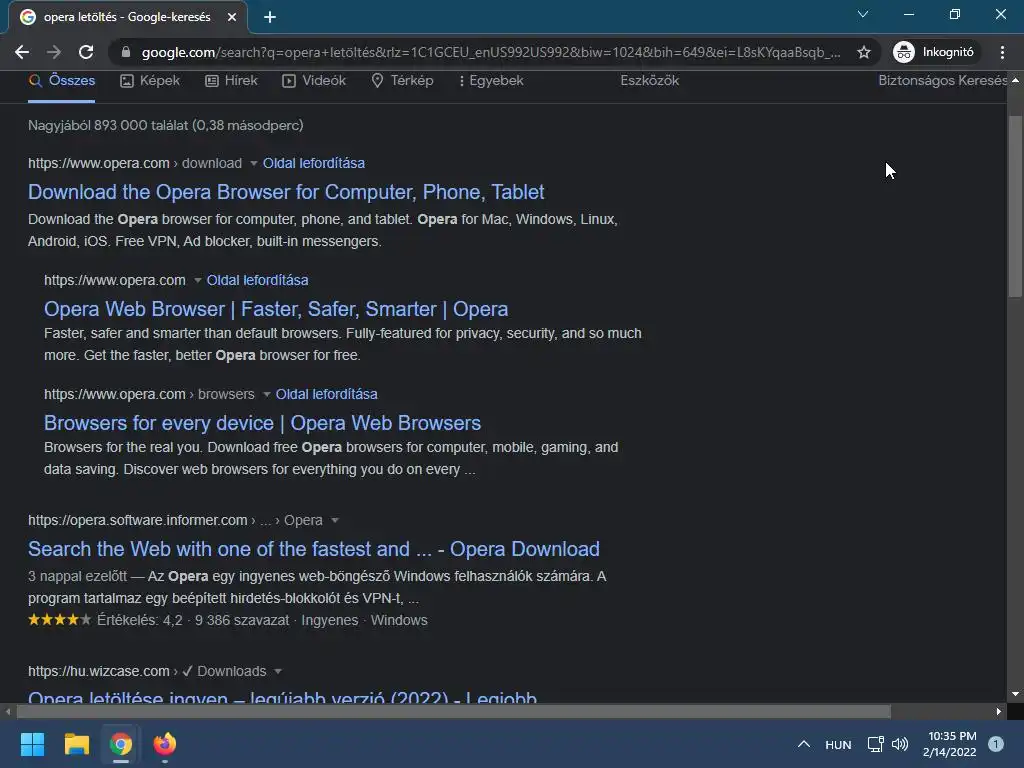1024x768 pixels.
Task: Expand arrow next to opera.software.informer.com
Action: pyautogui.click(x=335, y=520)
